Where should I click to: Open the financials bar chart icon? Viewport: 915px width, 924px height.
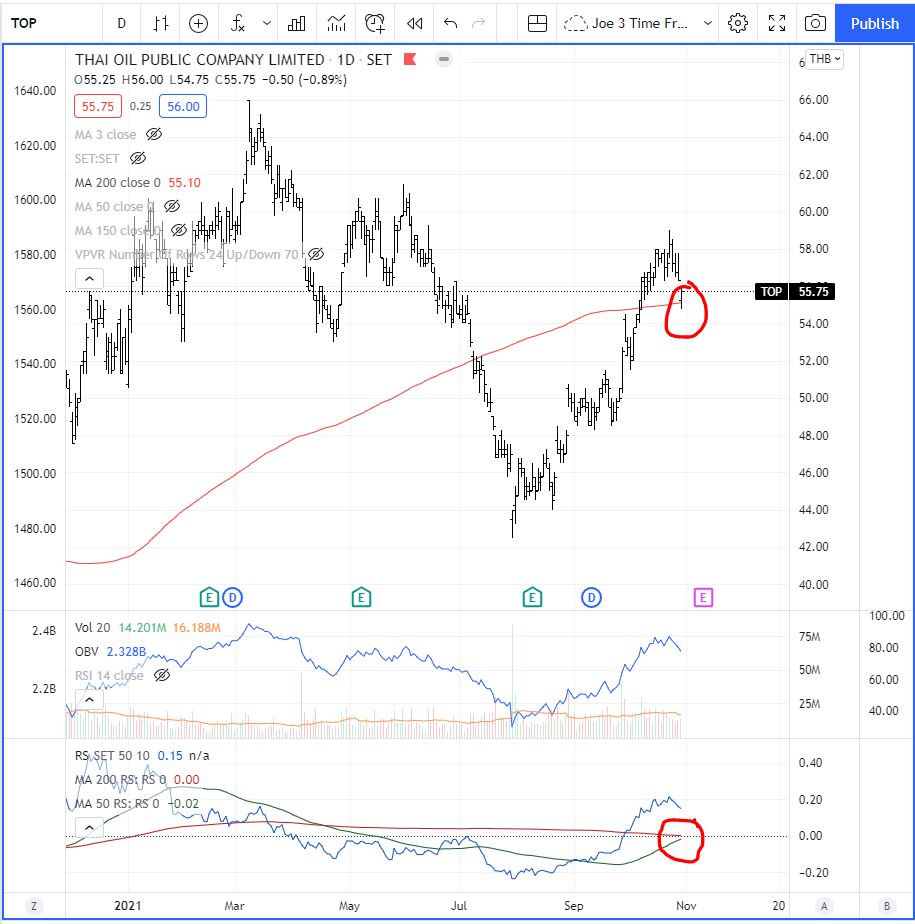(296, 23)
